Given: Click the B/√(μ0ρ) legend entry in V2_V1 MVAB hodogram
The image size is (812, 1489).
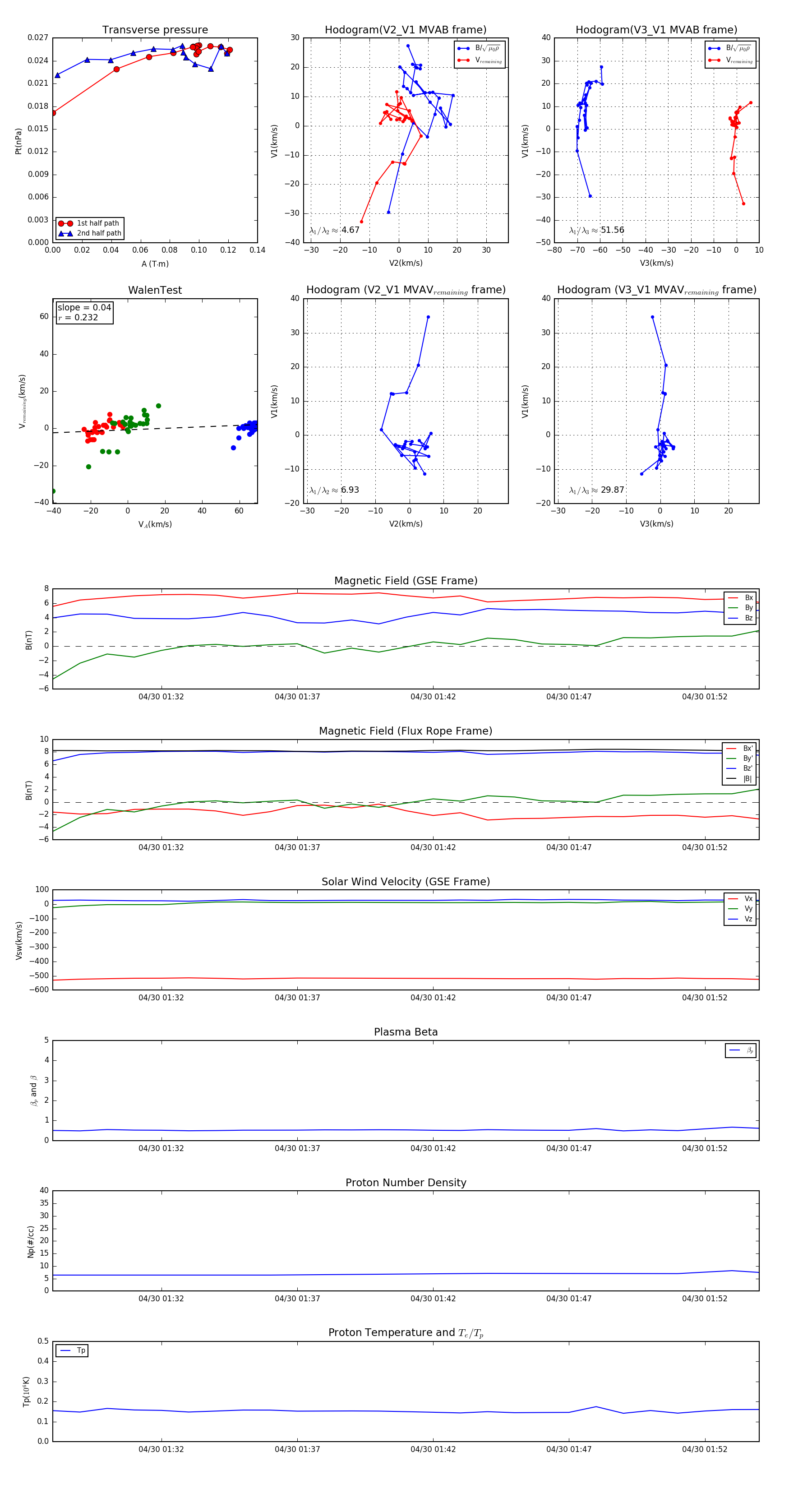Looking at the screenshot, I should (x=480, y=49).
